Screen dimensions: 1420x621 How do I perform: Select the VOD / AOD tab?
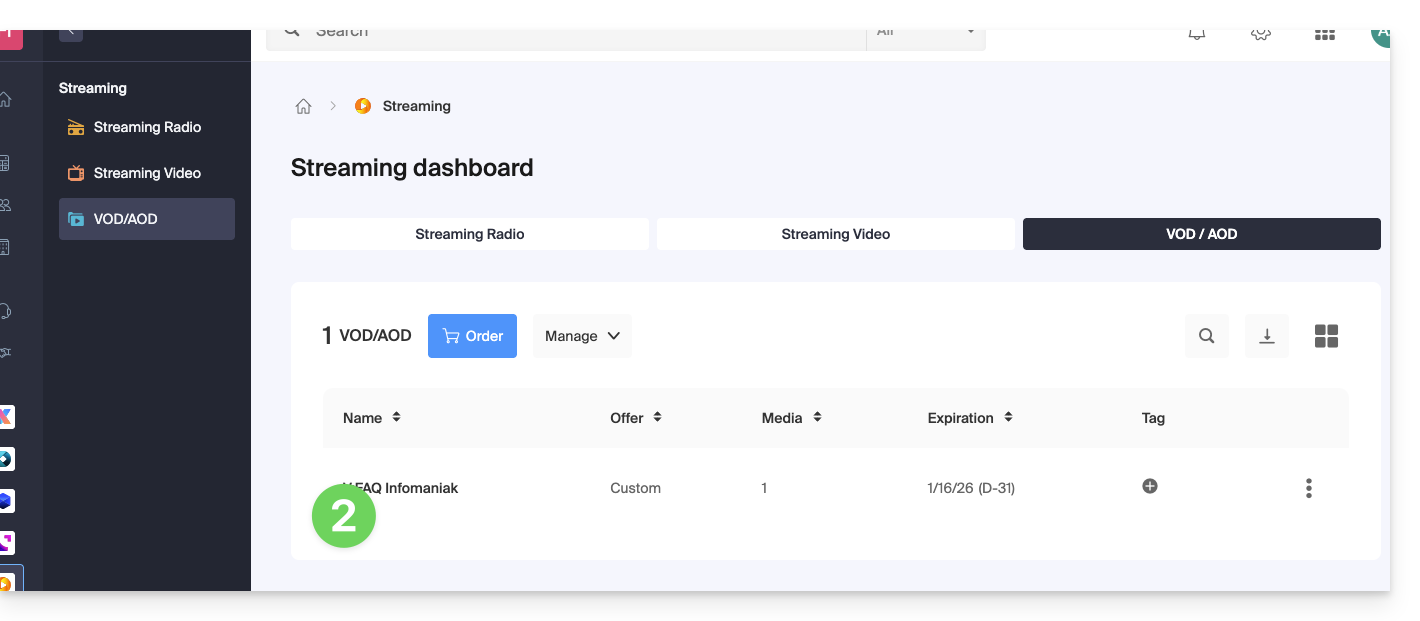pyautogui.click(x=1201, y=234)
